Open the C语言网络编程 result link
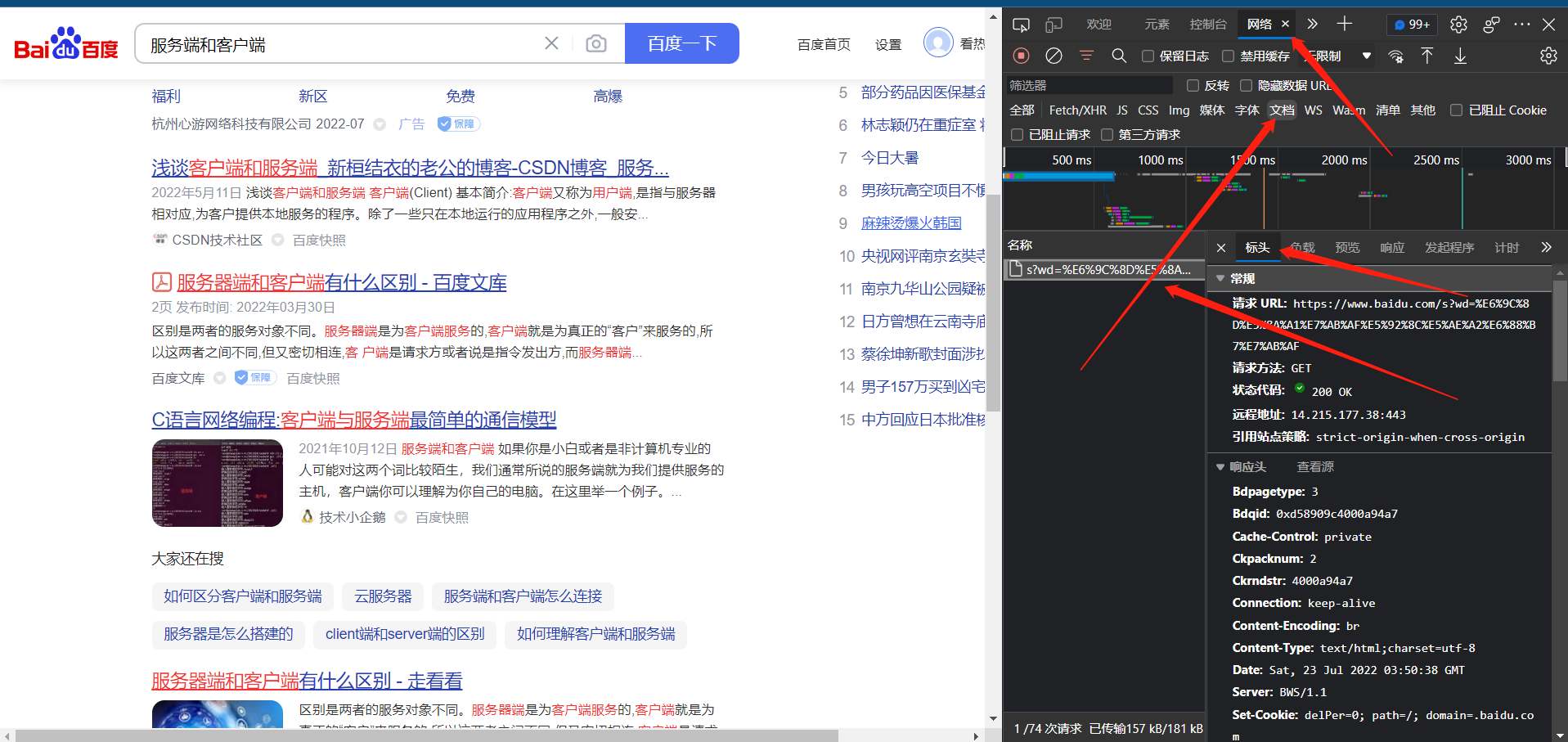 [354, 420]
